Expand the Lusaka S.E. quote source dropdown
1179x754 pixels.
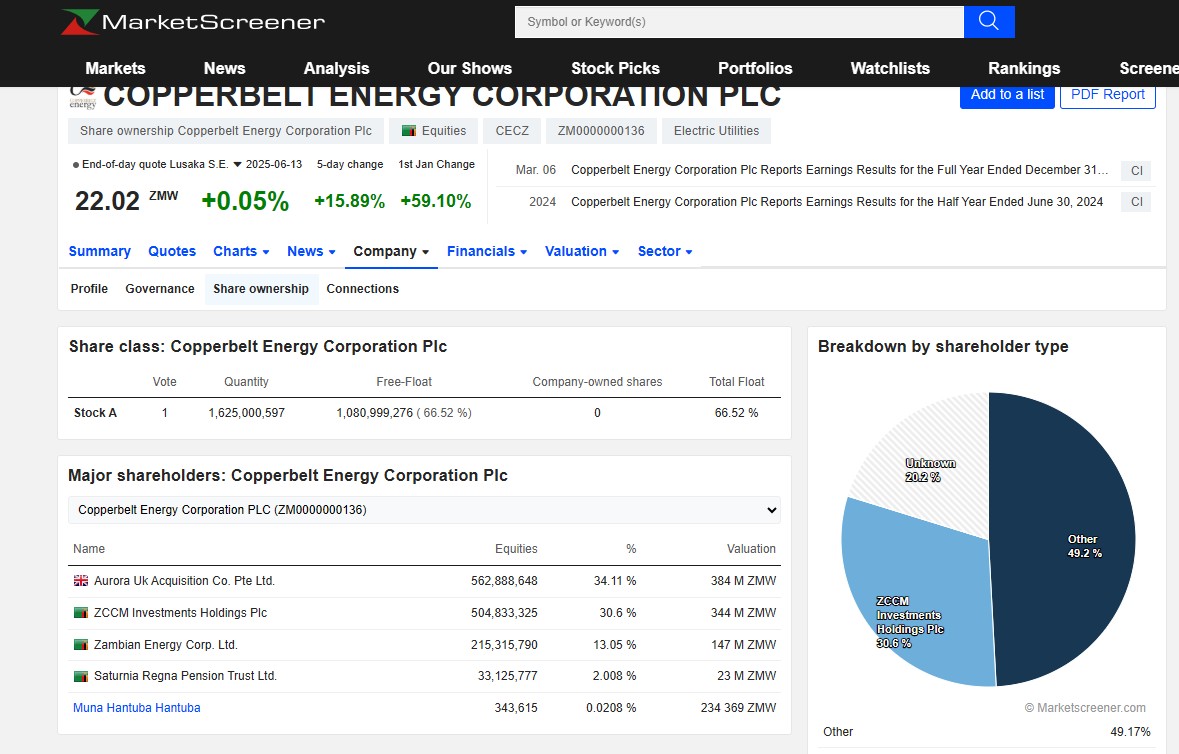click(x=237, y=165)
